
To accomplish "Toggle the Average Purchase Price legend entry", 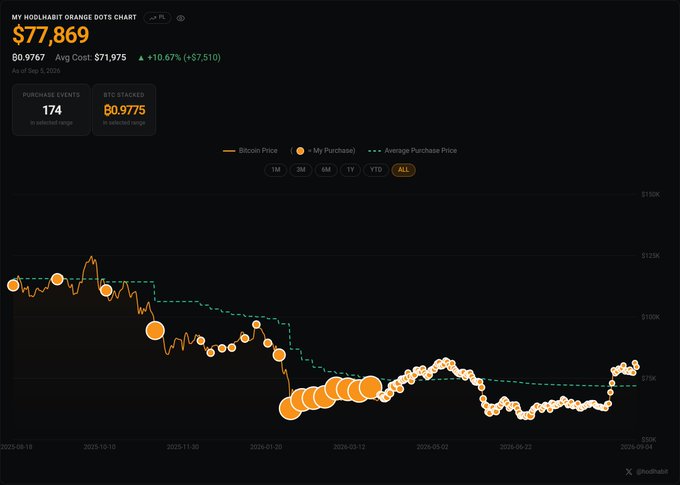I will point(412,151).
